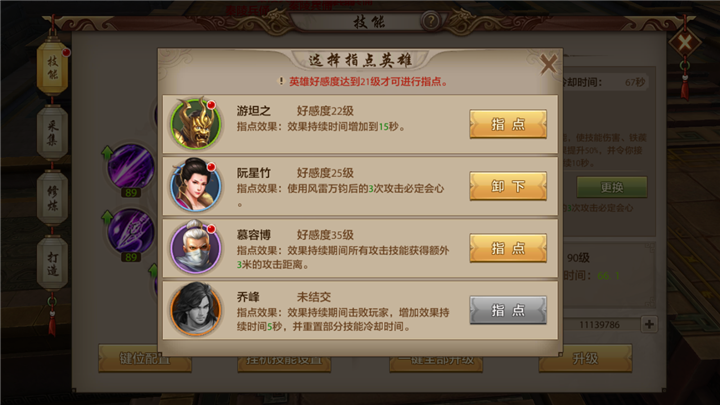Switch to 技能 lantern tab

(x=52, y=68)
